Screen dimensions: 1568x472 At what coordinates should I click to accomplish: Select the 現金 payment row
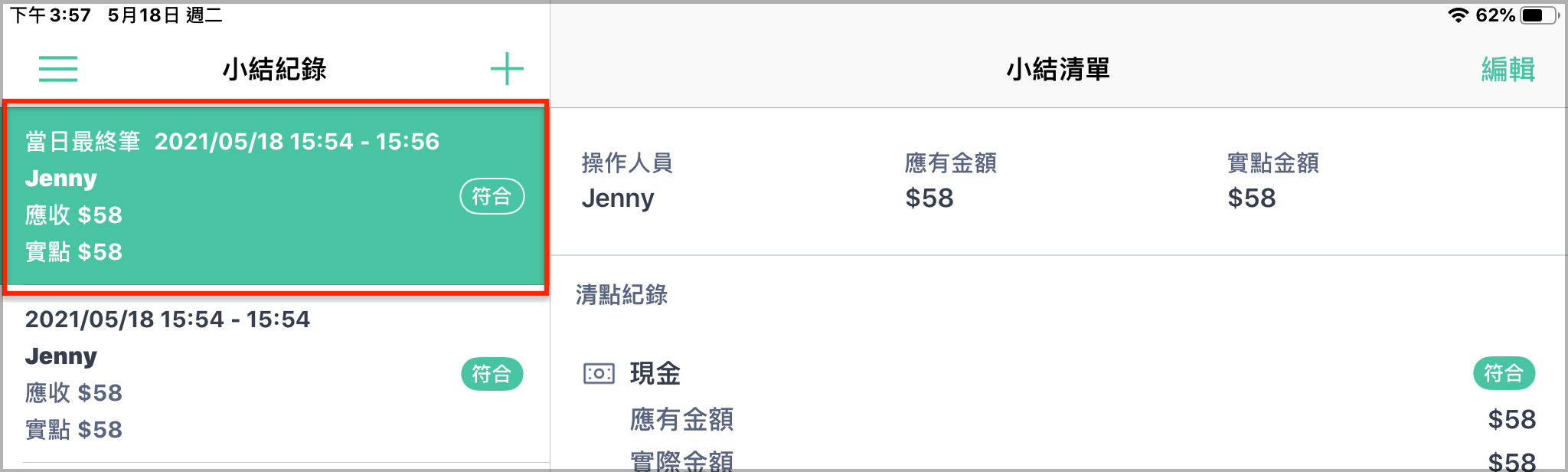[1058, 374]
